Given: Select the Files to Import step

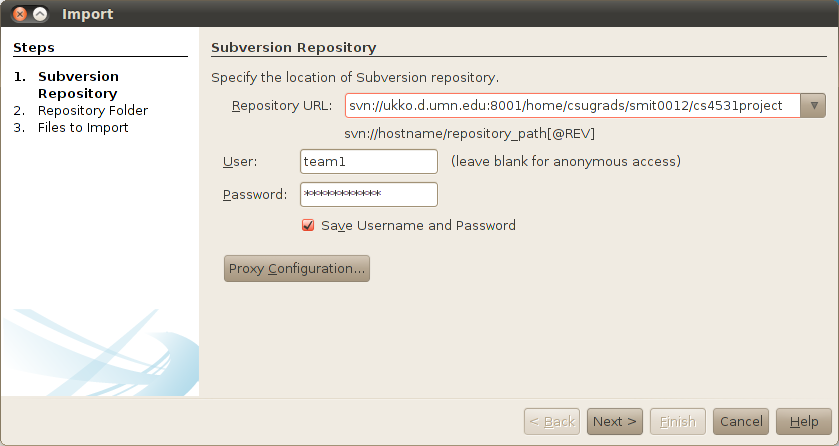Looking at the screenshot, I should 83,128.
